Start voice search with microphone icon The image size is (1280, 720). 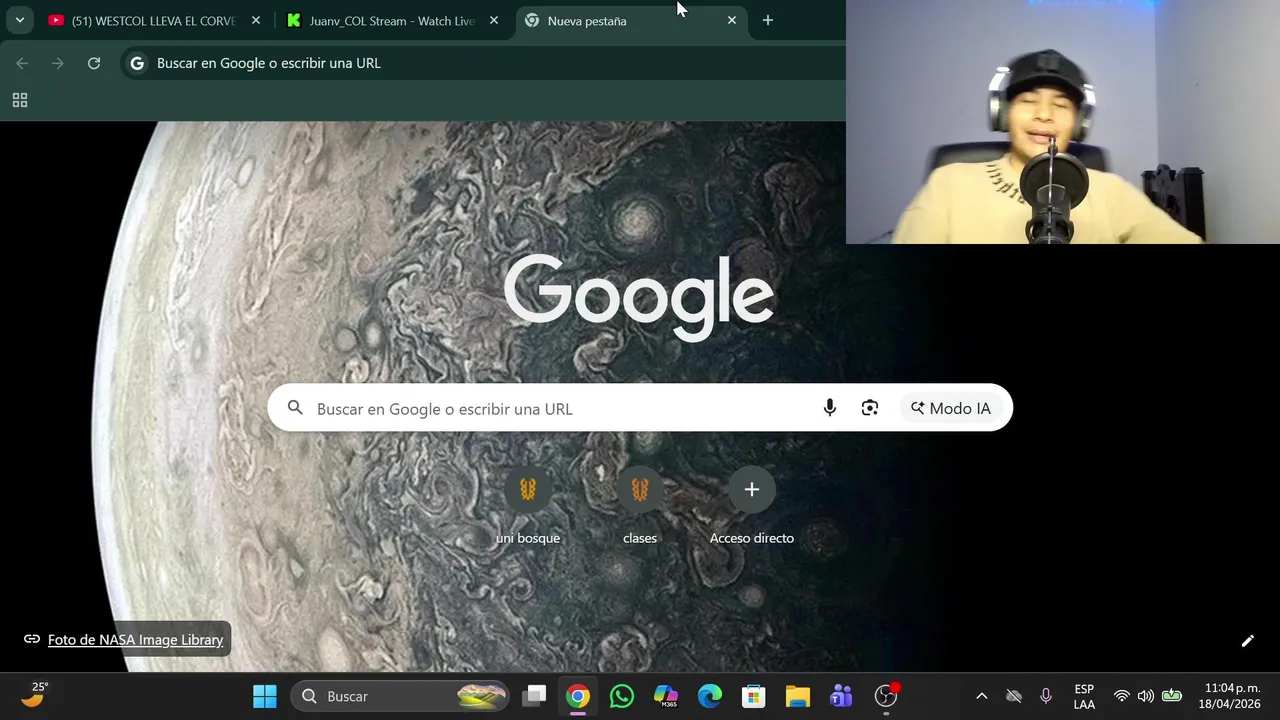click(829, 408)
